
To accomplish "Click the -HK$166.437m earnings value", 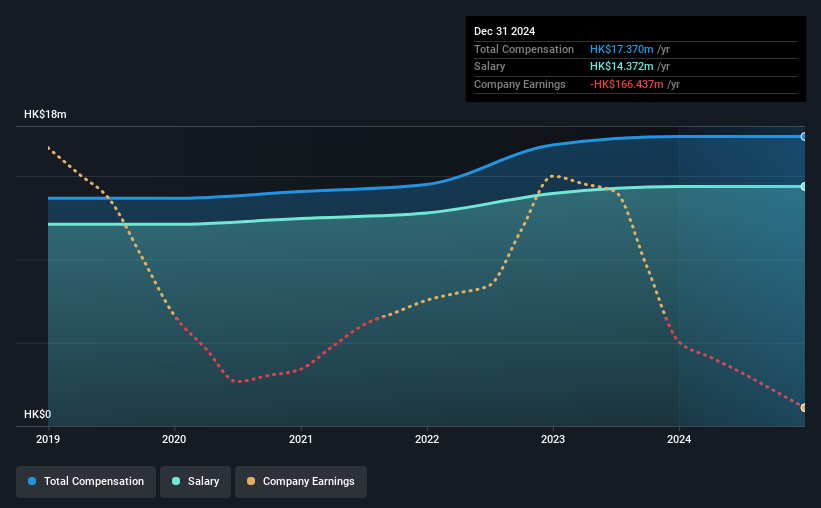I will pos(626,84).
